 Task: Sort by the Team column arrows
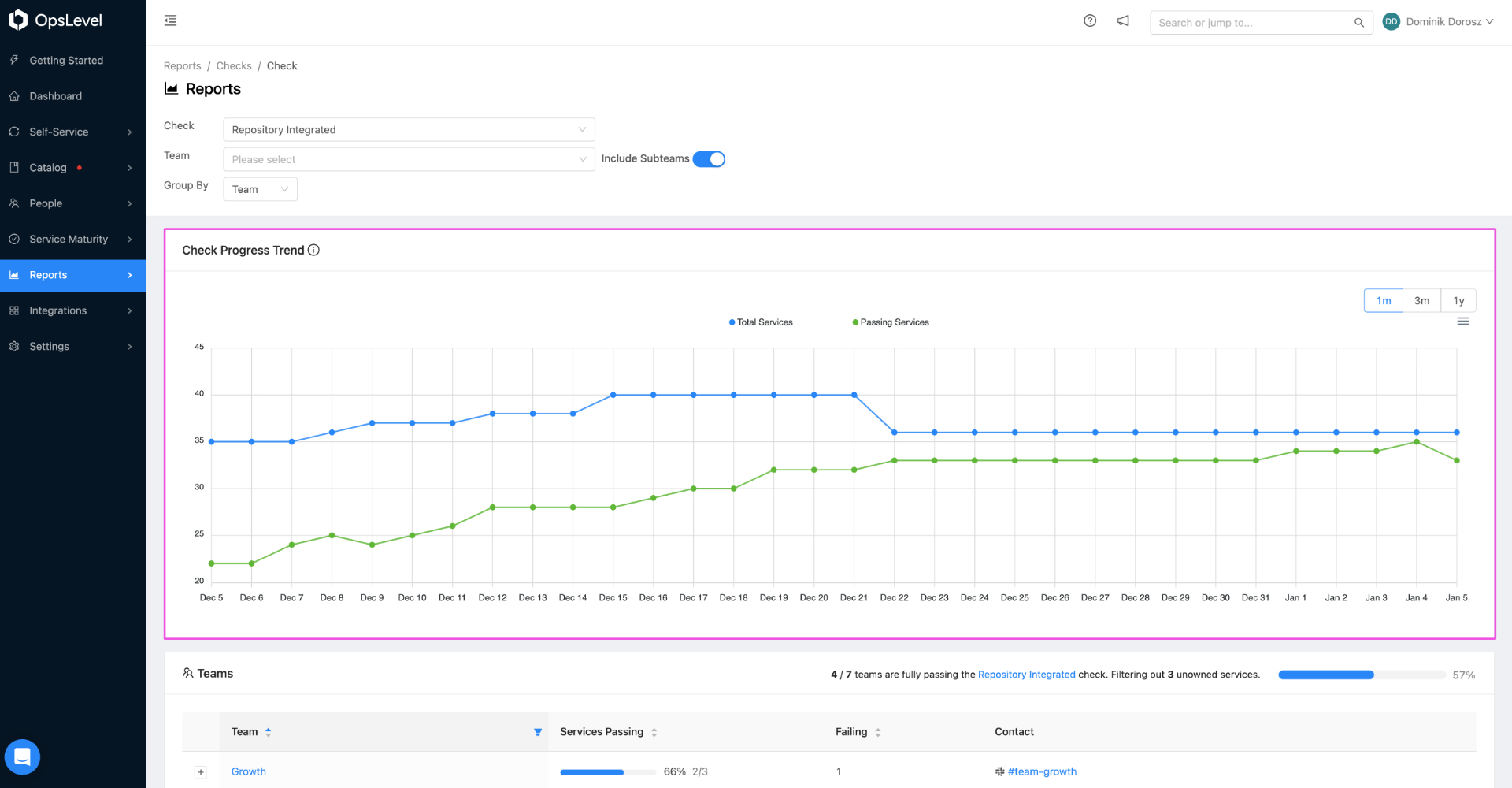[x=269, y=732]
